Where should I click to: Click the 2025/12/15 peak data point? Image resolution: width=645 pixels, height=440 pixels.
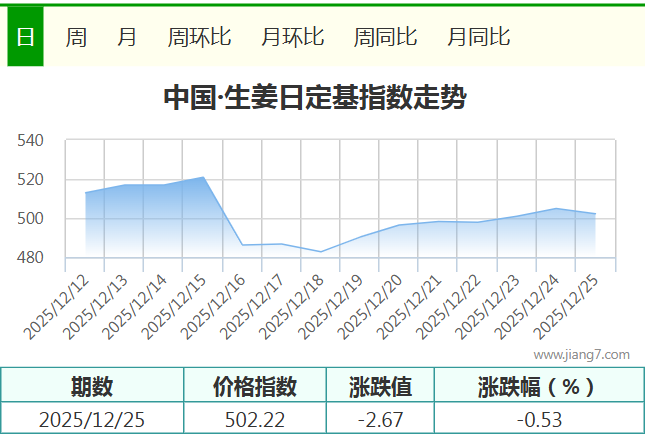204,177
